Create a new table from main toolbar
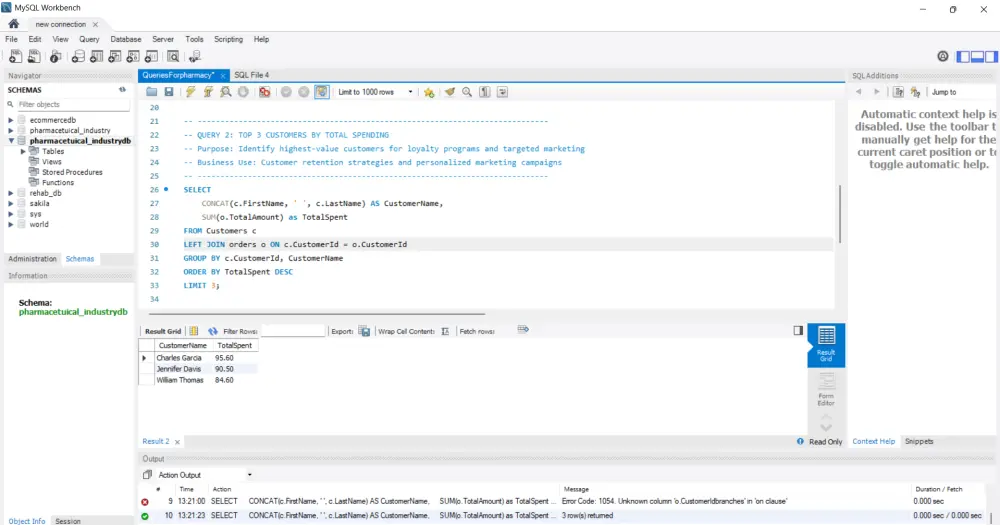Viewport: 1000px width, 525px height. pos(96,57)
